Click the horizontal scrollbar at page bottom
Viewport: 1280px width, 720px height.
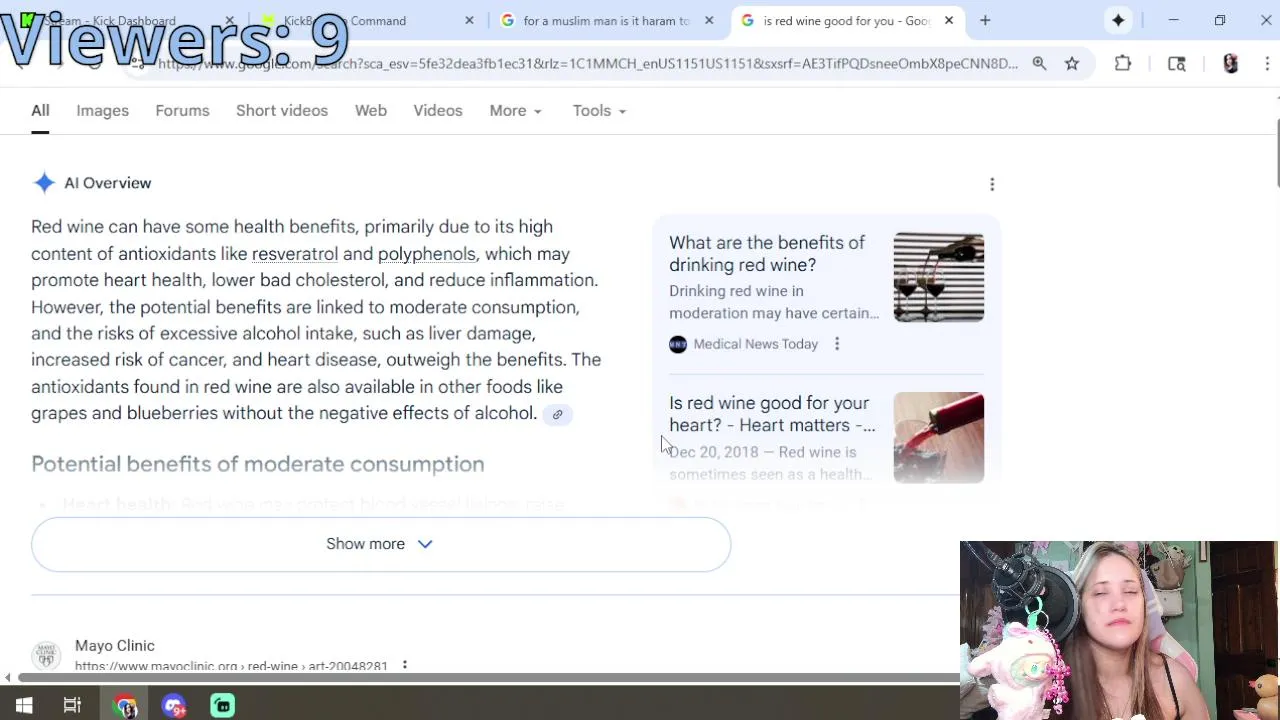490,678
